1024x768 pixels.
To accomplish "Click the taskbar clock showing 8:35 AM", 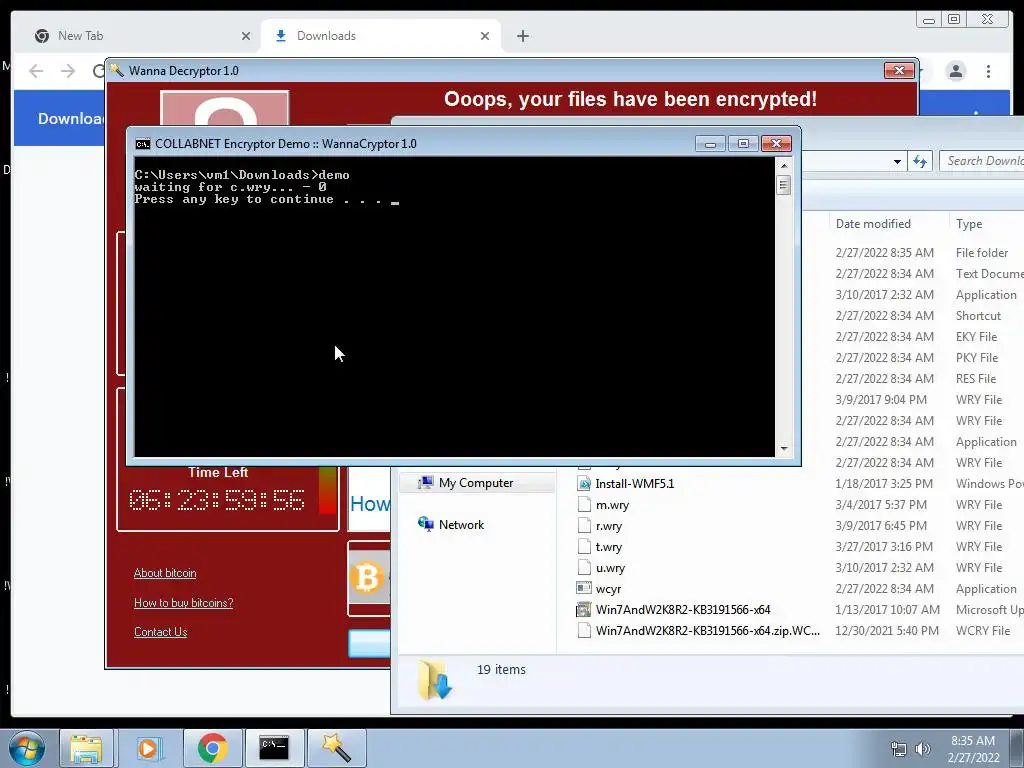I will pyautogui.click(x=973, y=749).
